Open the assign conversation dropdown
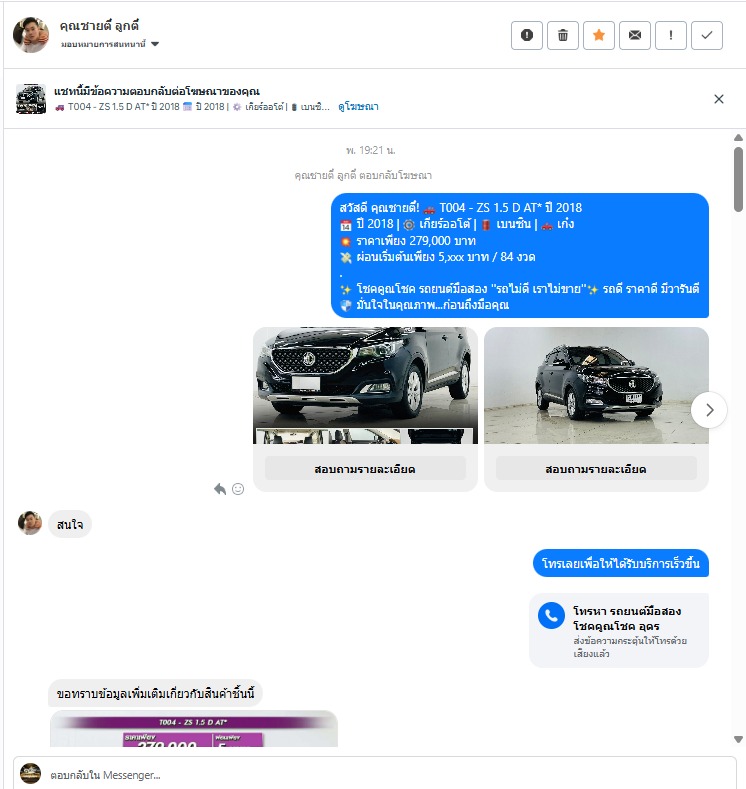 click(110, 44)
